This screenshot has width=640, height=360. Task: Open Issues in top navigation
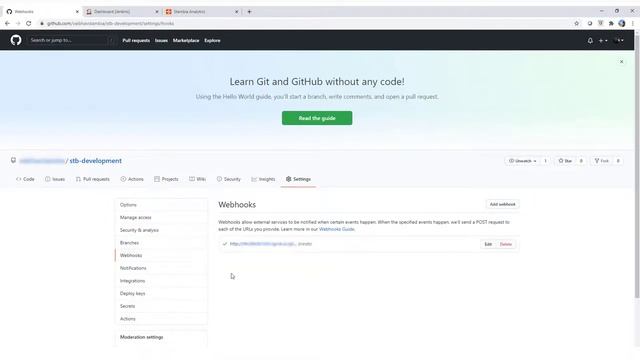(161, 40)
